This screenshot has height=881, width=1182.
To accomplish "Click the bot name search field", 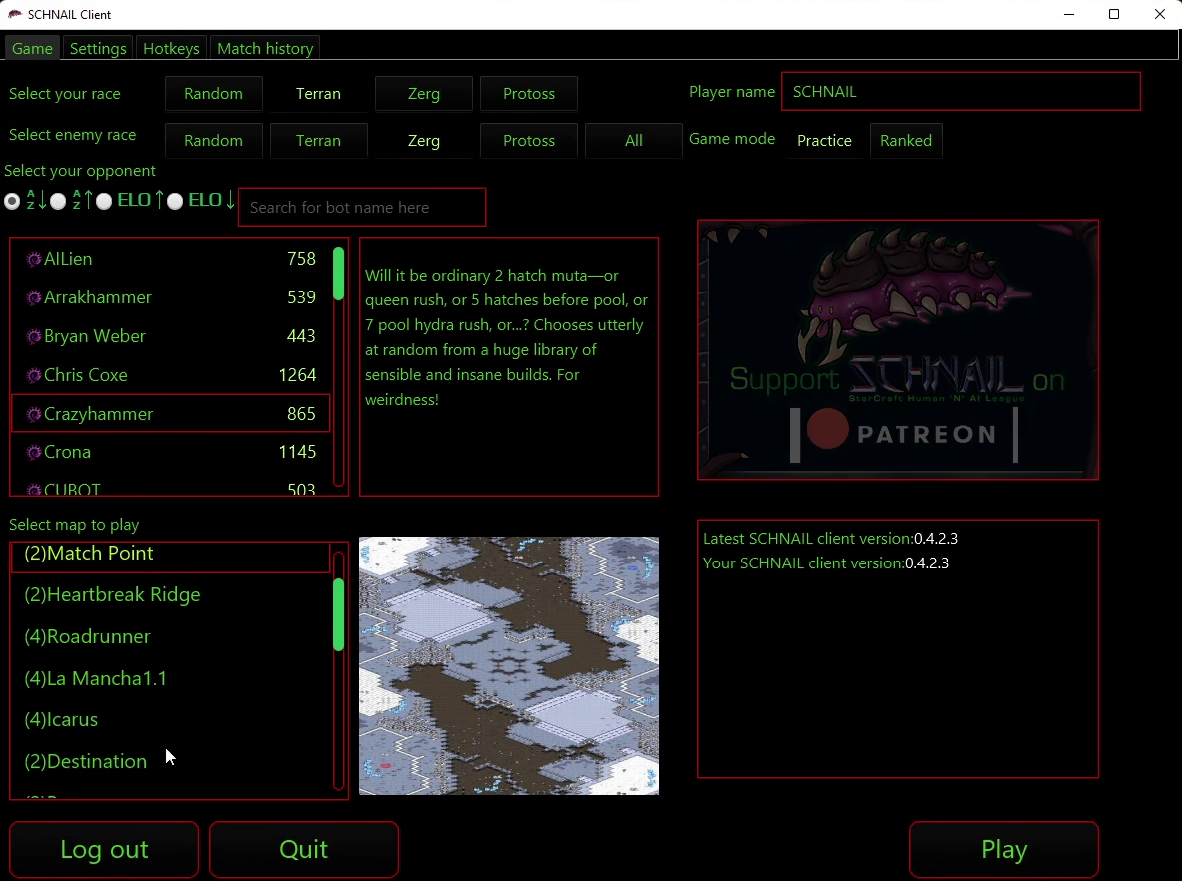I will (x=361, y=207).
